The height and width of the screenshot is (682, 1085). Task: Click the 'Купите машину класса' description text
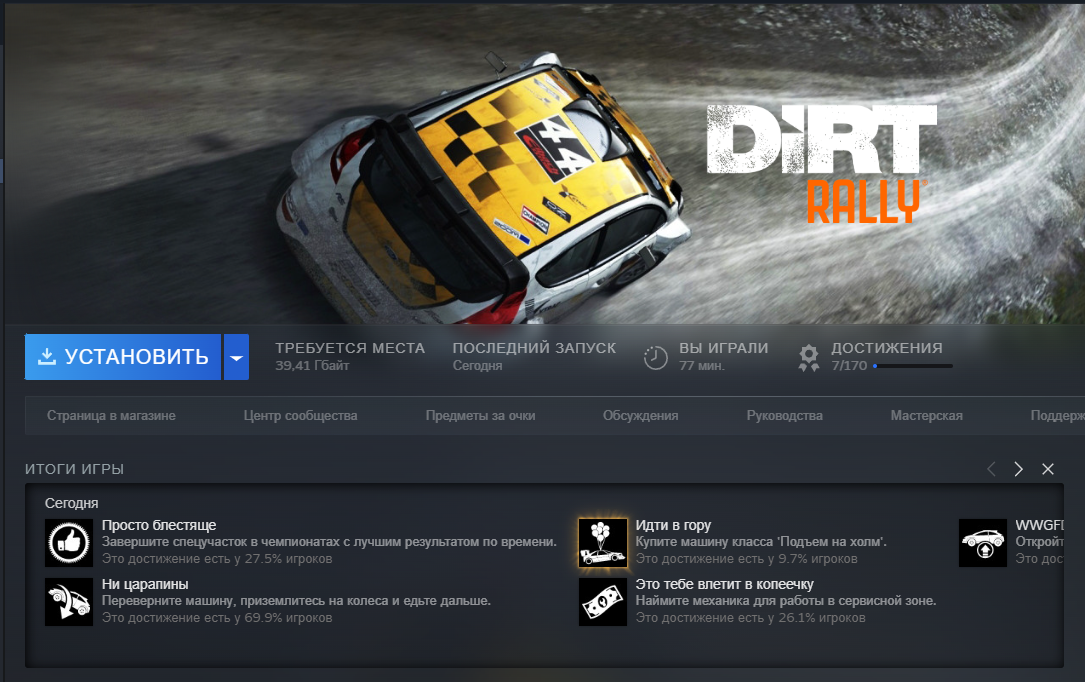click(x=760, y=542)
